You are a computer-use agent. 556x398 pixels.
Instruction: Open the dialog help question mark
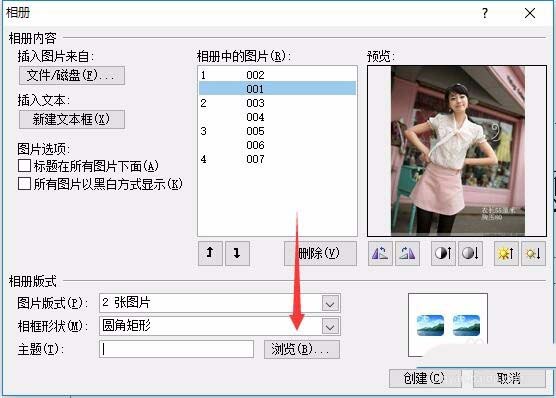[485, 13]
